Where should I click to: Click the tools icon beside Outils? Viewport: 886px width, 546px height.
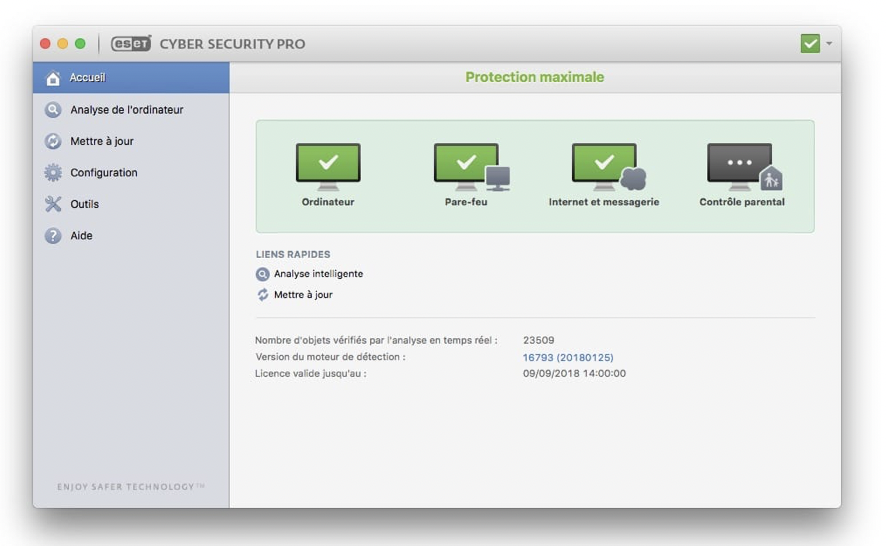[53, 204]
